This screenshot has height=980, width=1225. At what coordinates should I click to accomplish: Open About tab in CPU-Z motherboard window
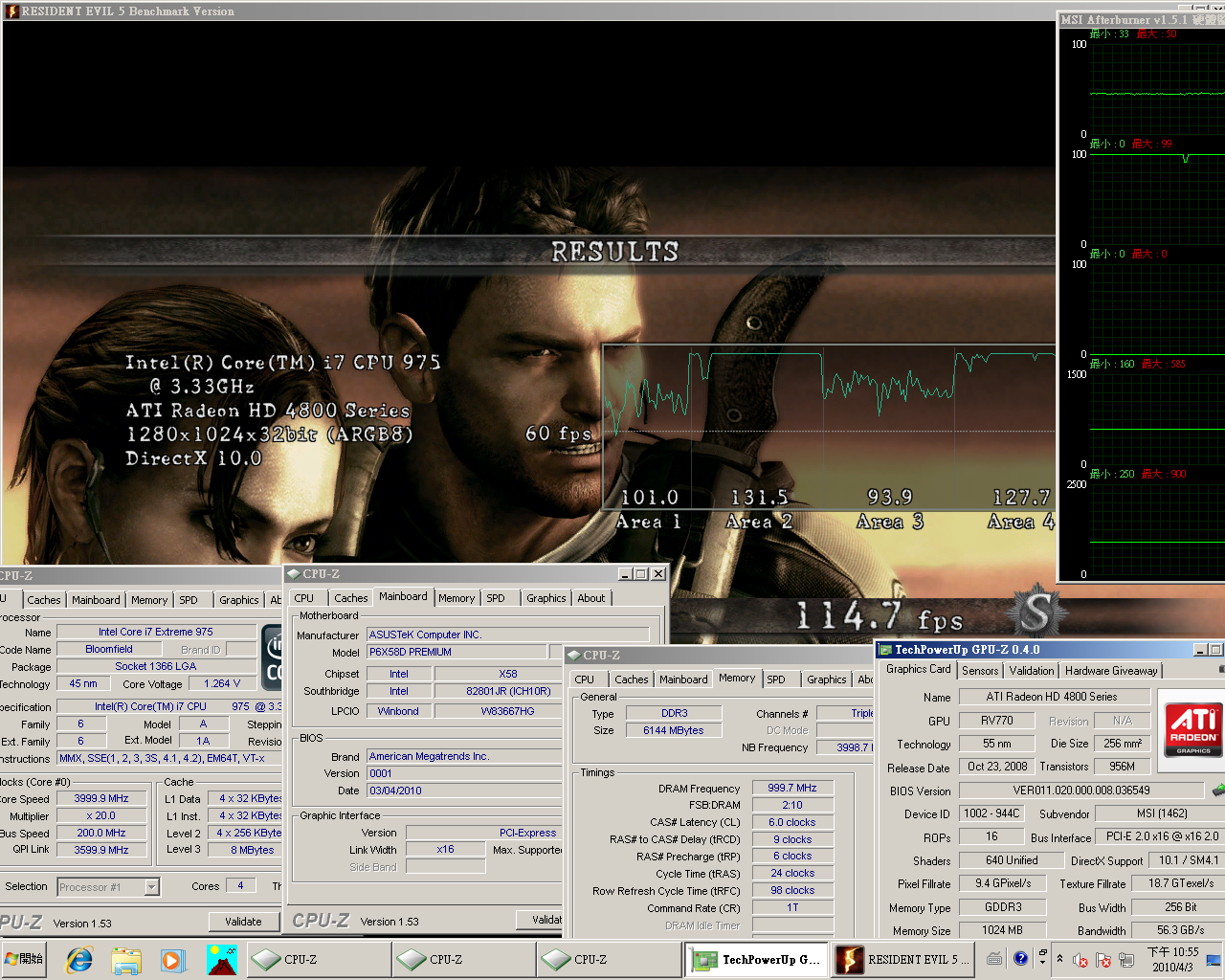point(590,598)
